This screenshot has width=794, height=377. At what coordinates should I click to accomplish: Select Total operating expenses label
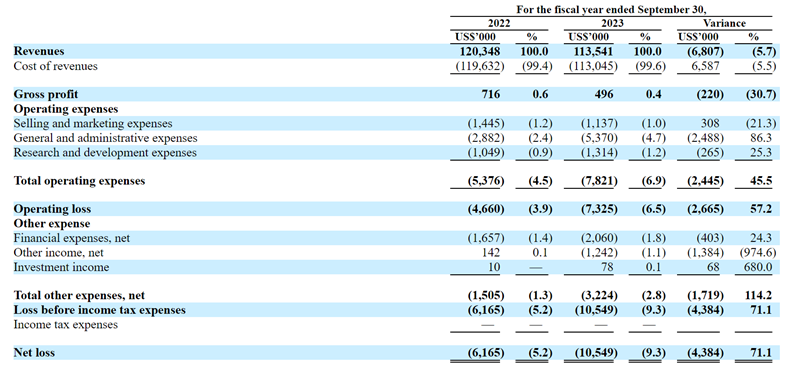(80, 181)
